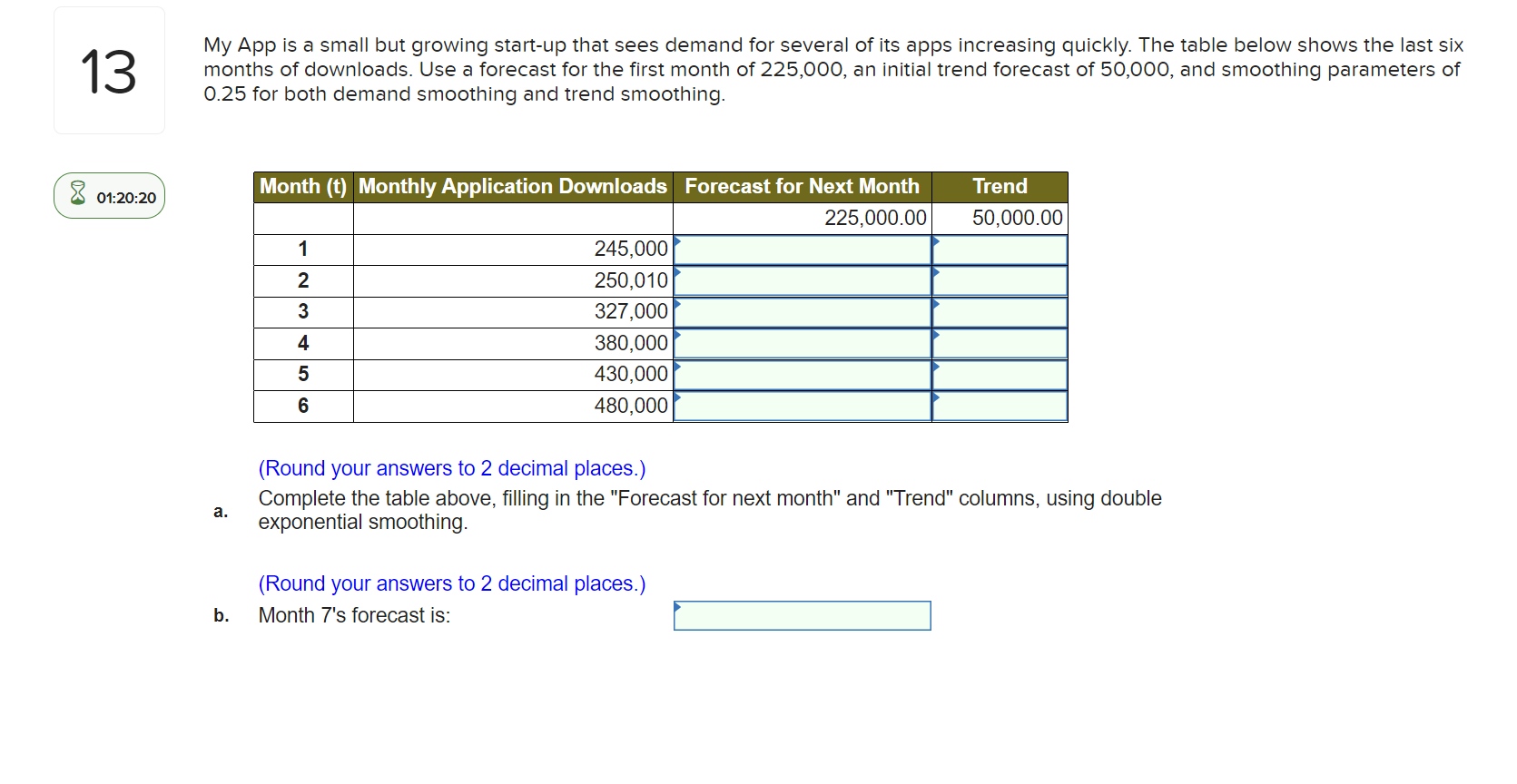Fill forecast field for month 2
The height and width of the screenshot is (784, 1517).
[x=803, y=280]
